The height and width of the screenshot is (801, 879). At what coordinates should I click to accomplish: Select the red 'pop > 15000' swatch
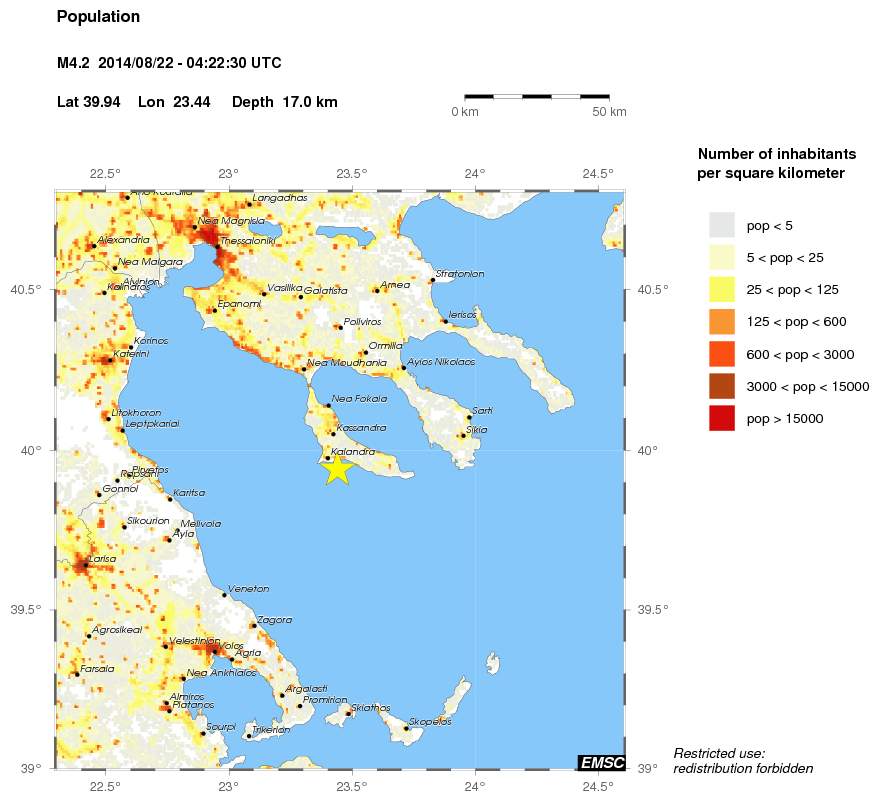click(721, 418)
